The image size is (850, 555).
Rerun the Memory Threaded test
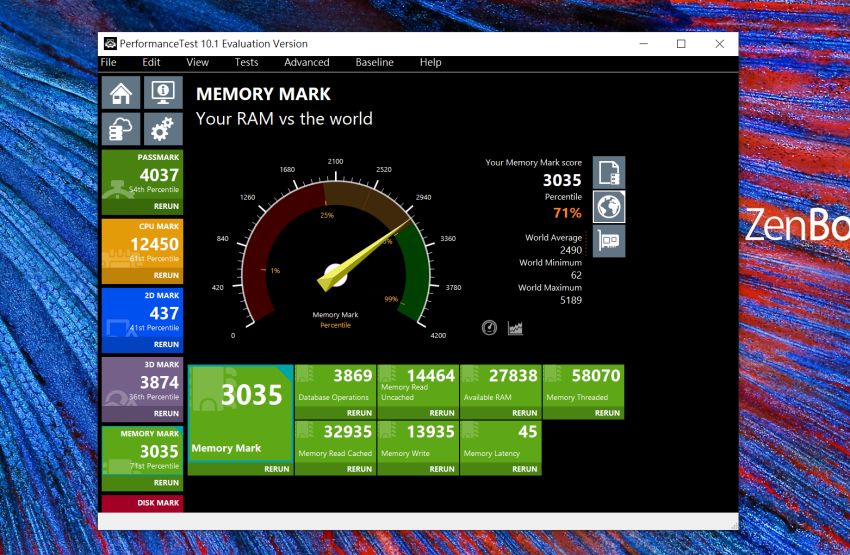pos(607,413)
